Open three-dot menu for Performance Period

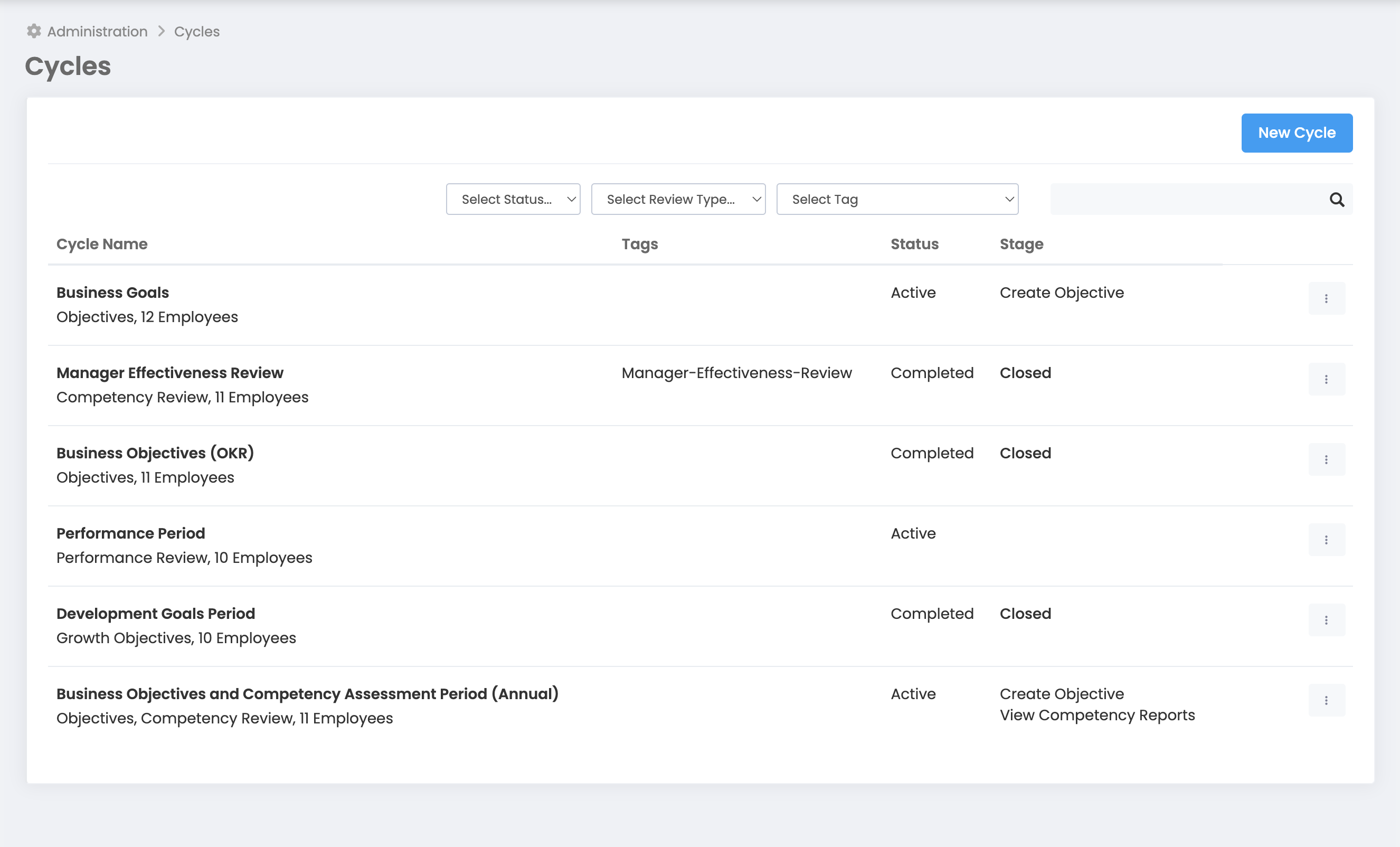click(1326, 540)
